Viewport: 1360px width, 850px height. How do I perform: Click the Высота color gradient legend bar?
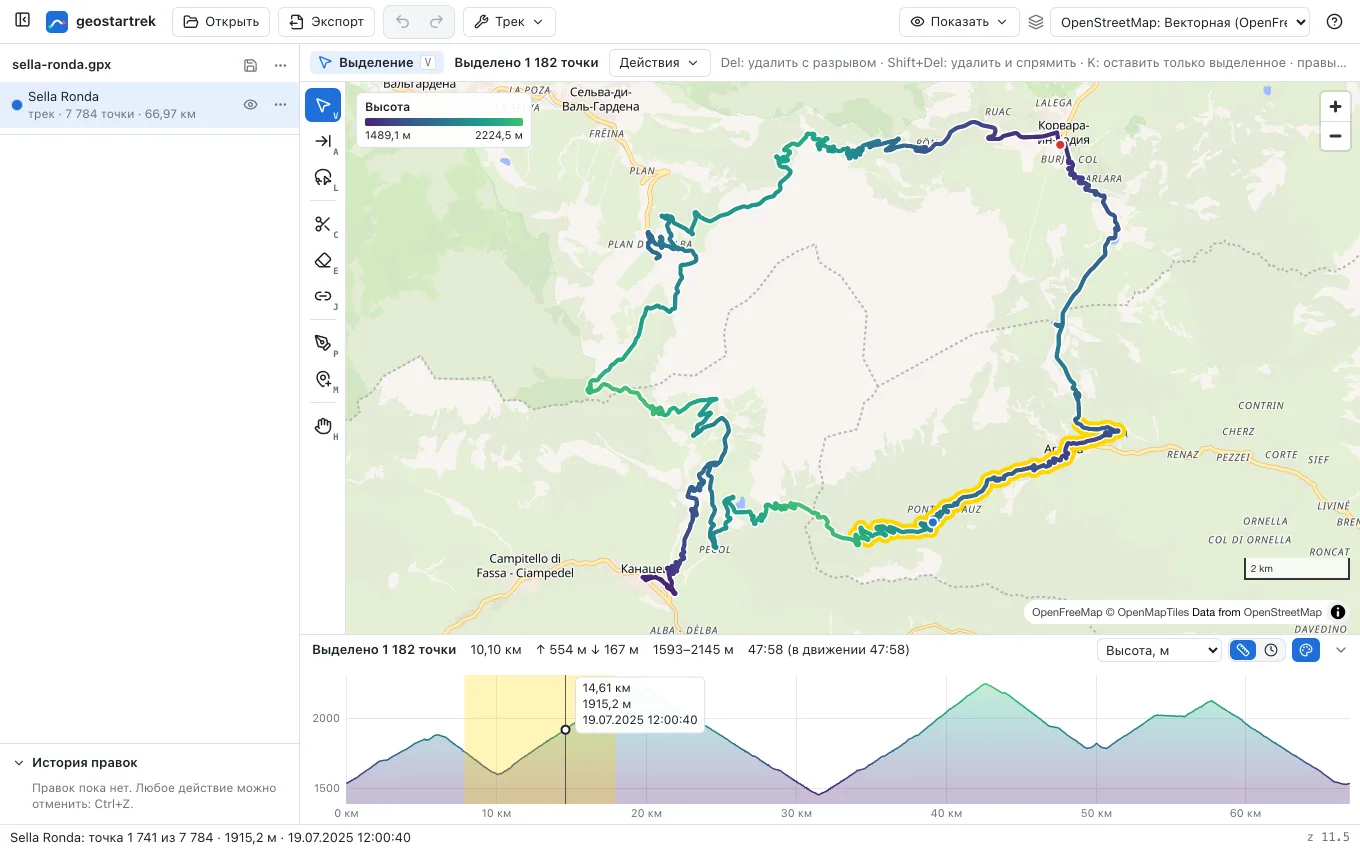click(x=444, y=121)
